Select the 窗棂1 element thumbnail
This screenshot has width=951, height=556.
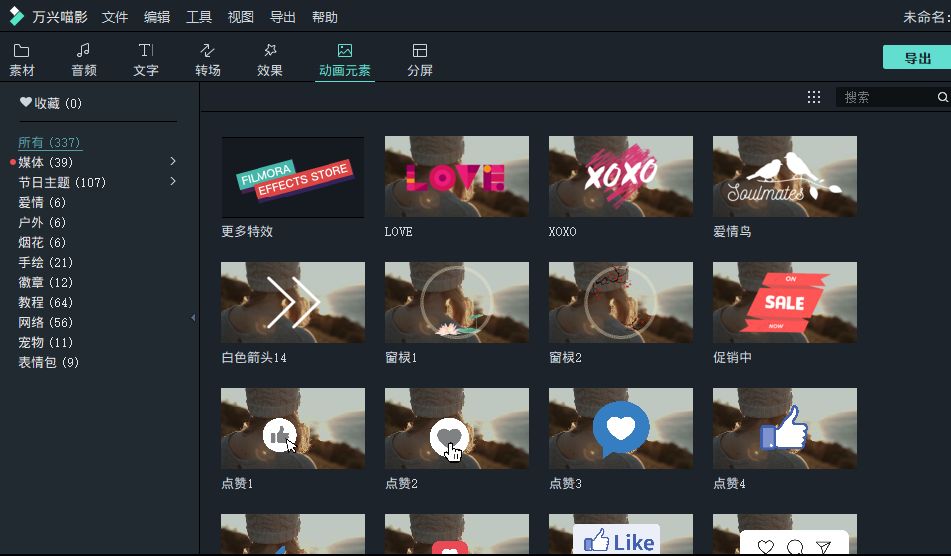pyautogui.click(x=457, y=303)
